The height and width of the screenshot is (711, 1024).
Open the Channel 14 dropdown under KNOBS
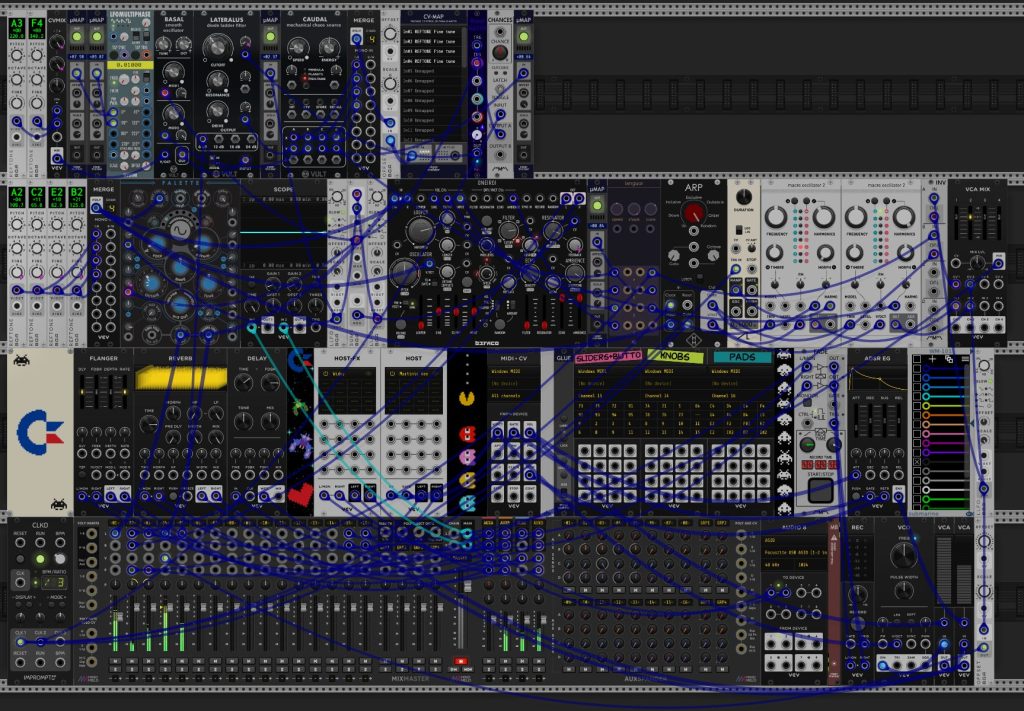[673, 396]
